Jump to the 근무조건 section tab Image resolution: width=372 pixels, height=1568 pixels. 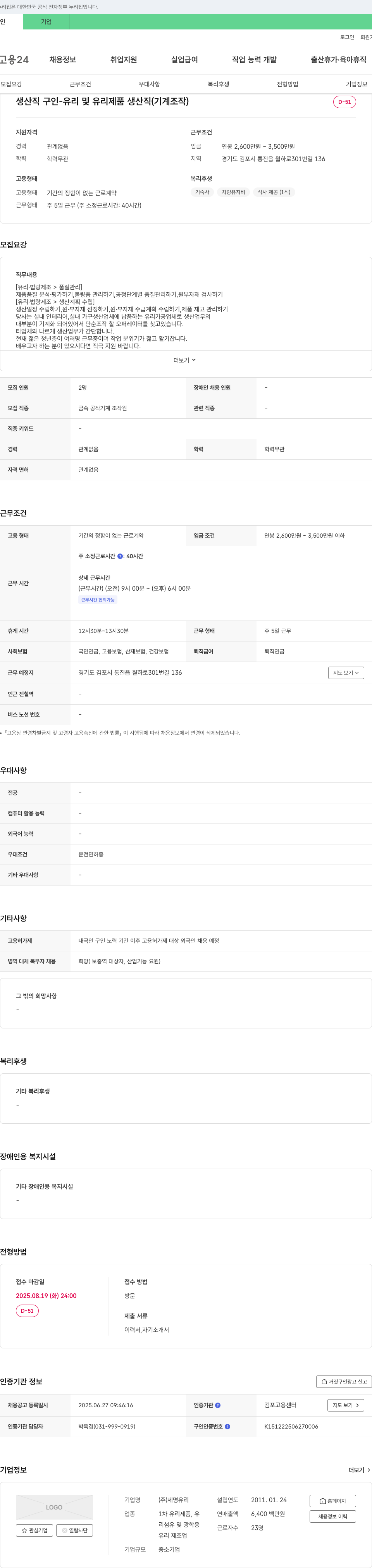(x=80, y=84)
